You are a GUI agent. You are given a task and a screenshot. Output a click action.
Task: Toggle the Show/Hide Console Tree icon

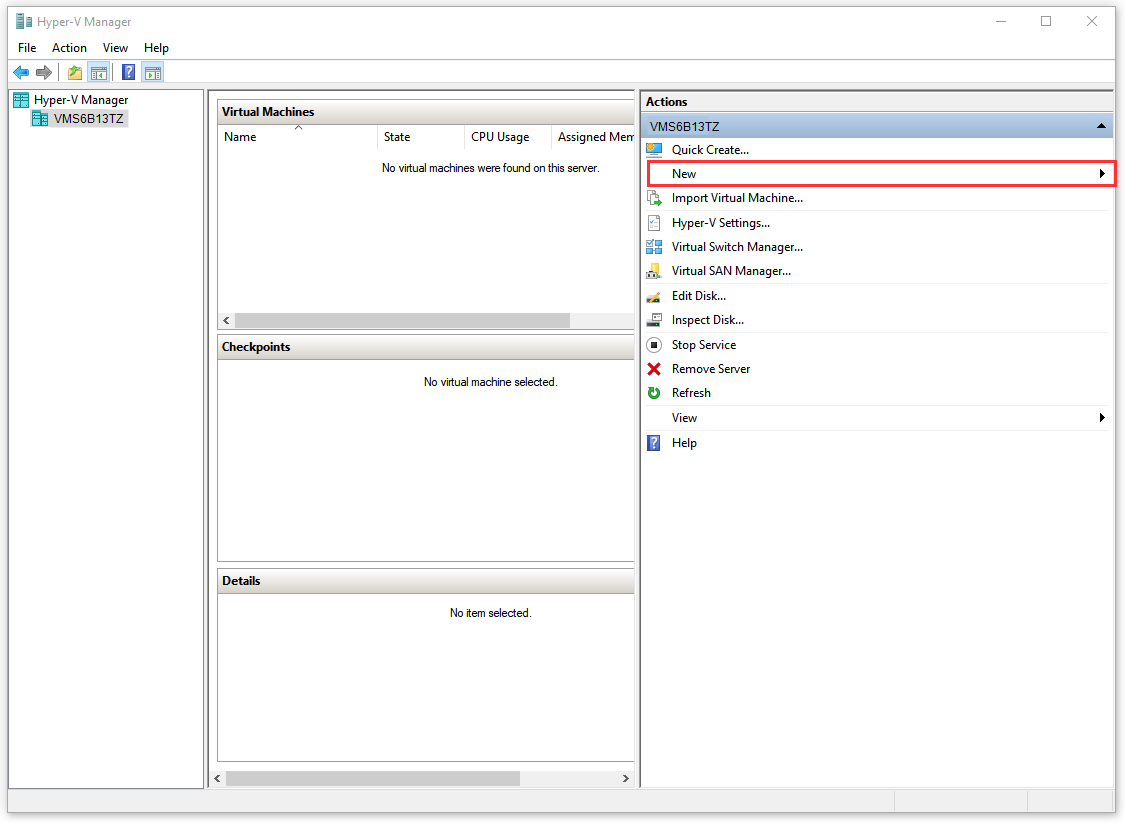[98, 72]
